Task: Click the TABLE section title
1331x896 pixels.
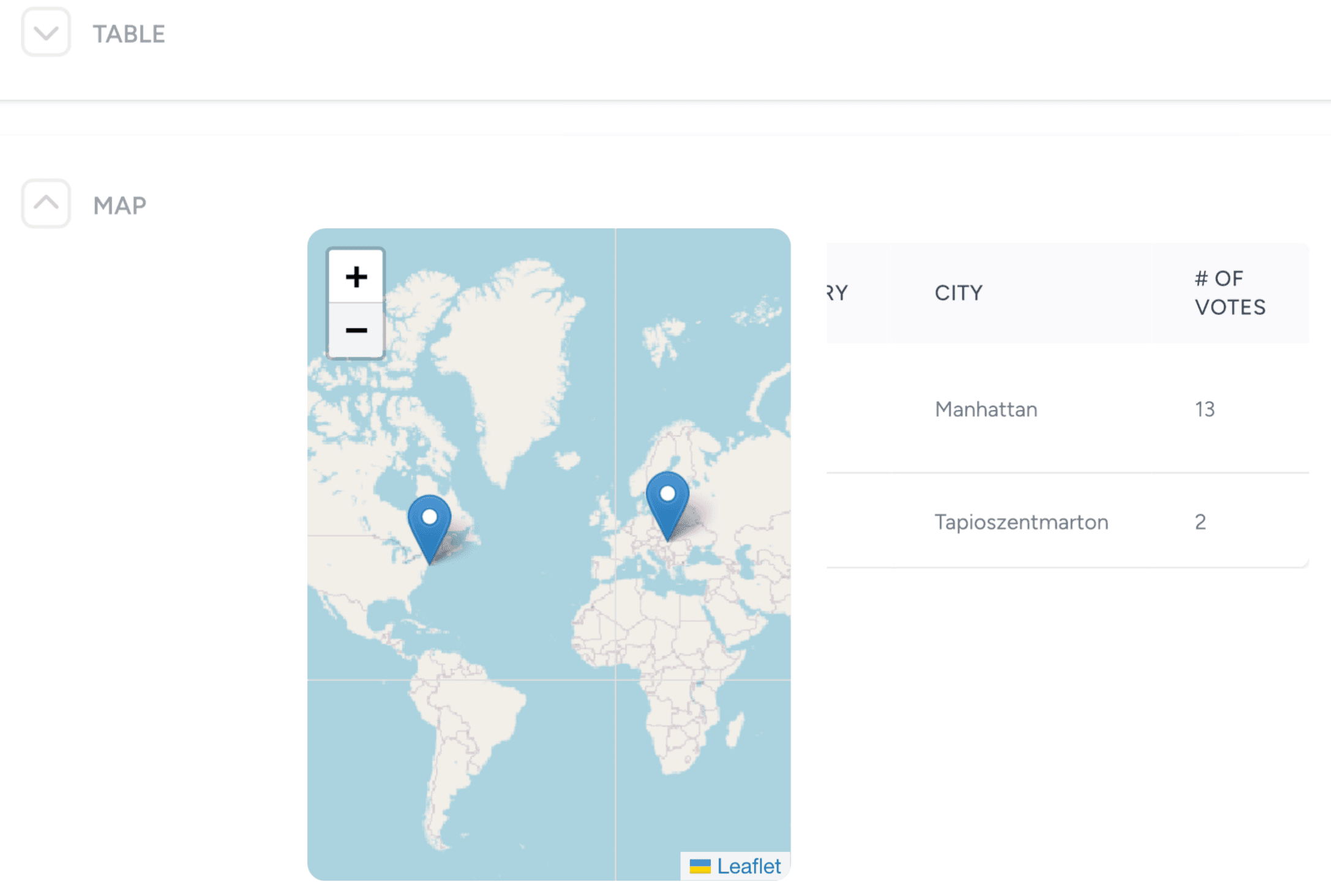Action: tap(129, 34)
